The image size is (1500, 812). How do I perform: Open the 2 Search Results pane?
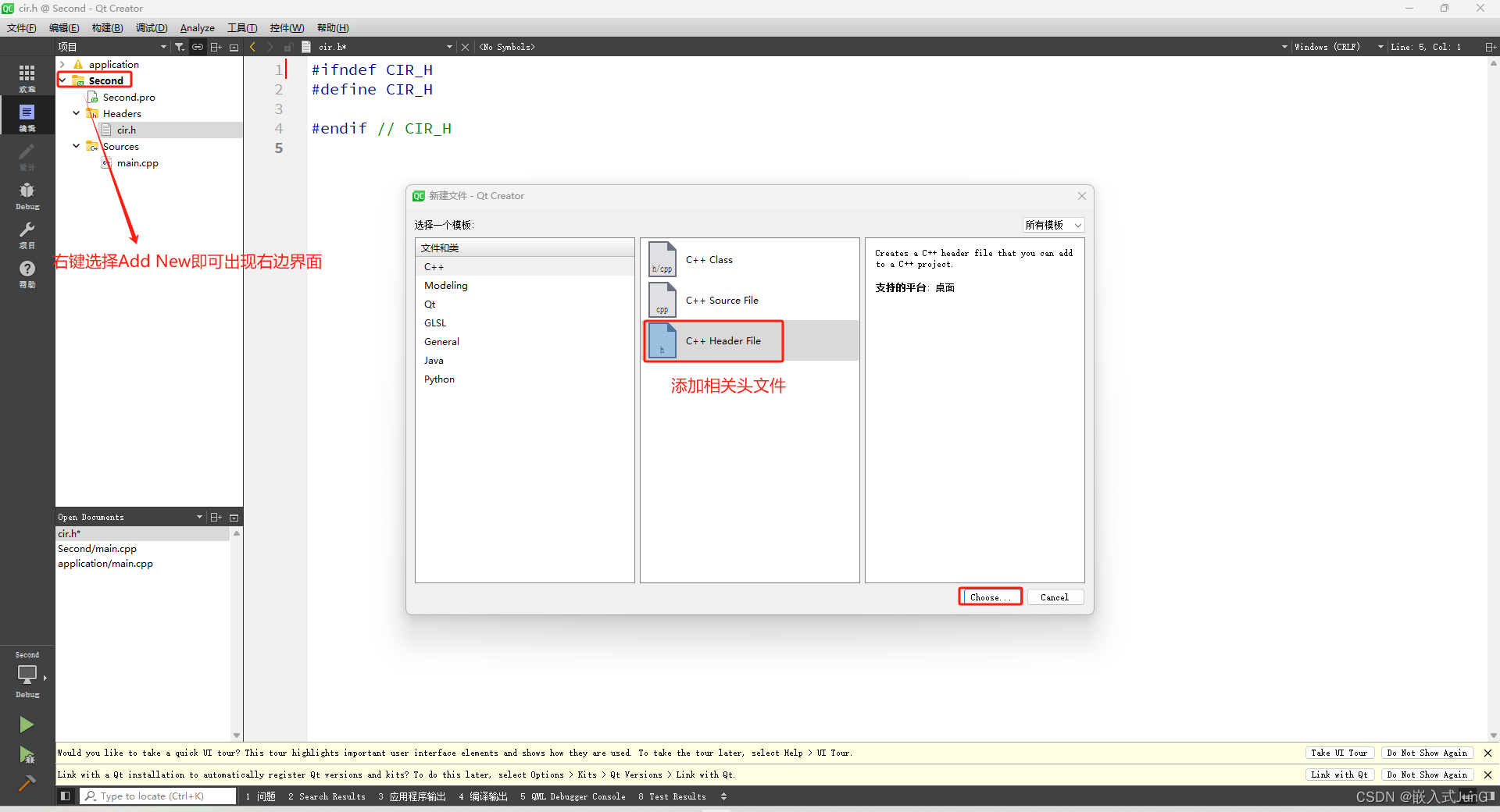coord(327,796)
